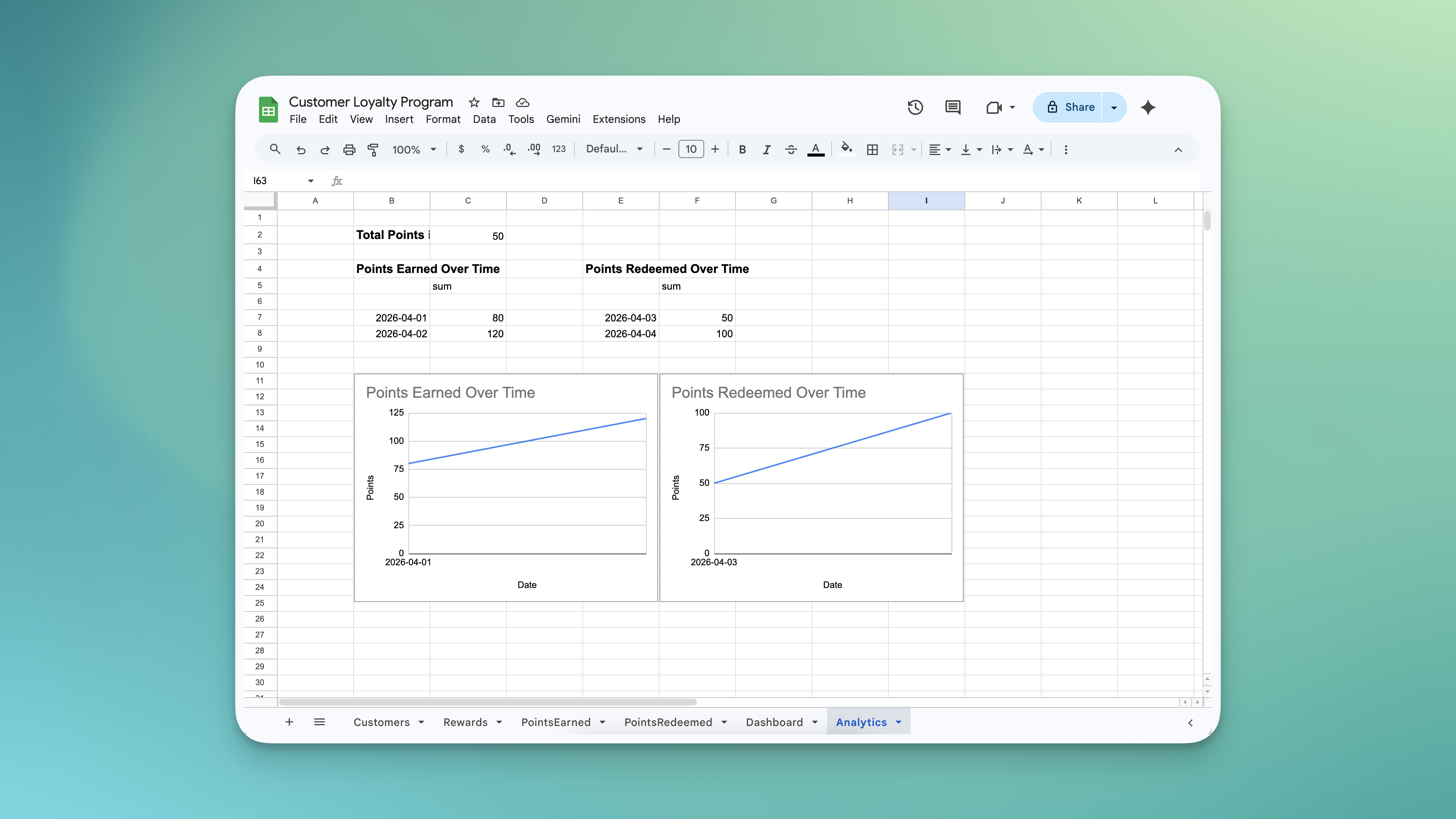Open the Borders tool
Image resolution: width=1456 pixels, height=819 pixels.
click(x=872, y=149)
